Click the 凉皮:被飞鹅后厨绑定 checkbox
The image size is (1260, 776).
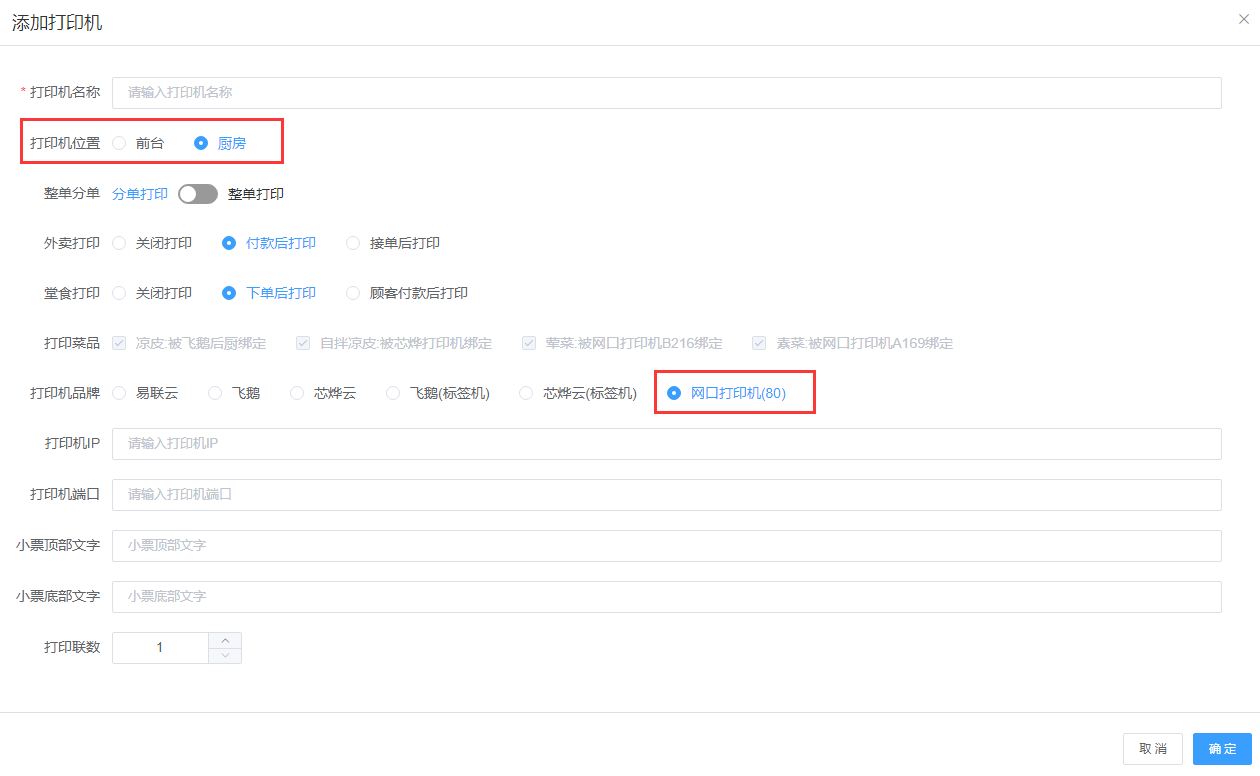(119, 343)
